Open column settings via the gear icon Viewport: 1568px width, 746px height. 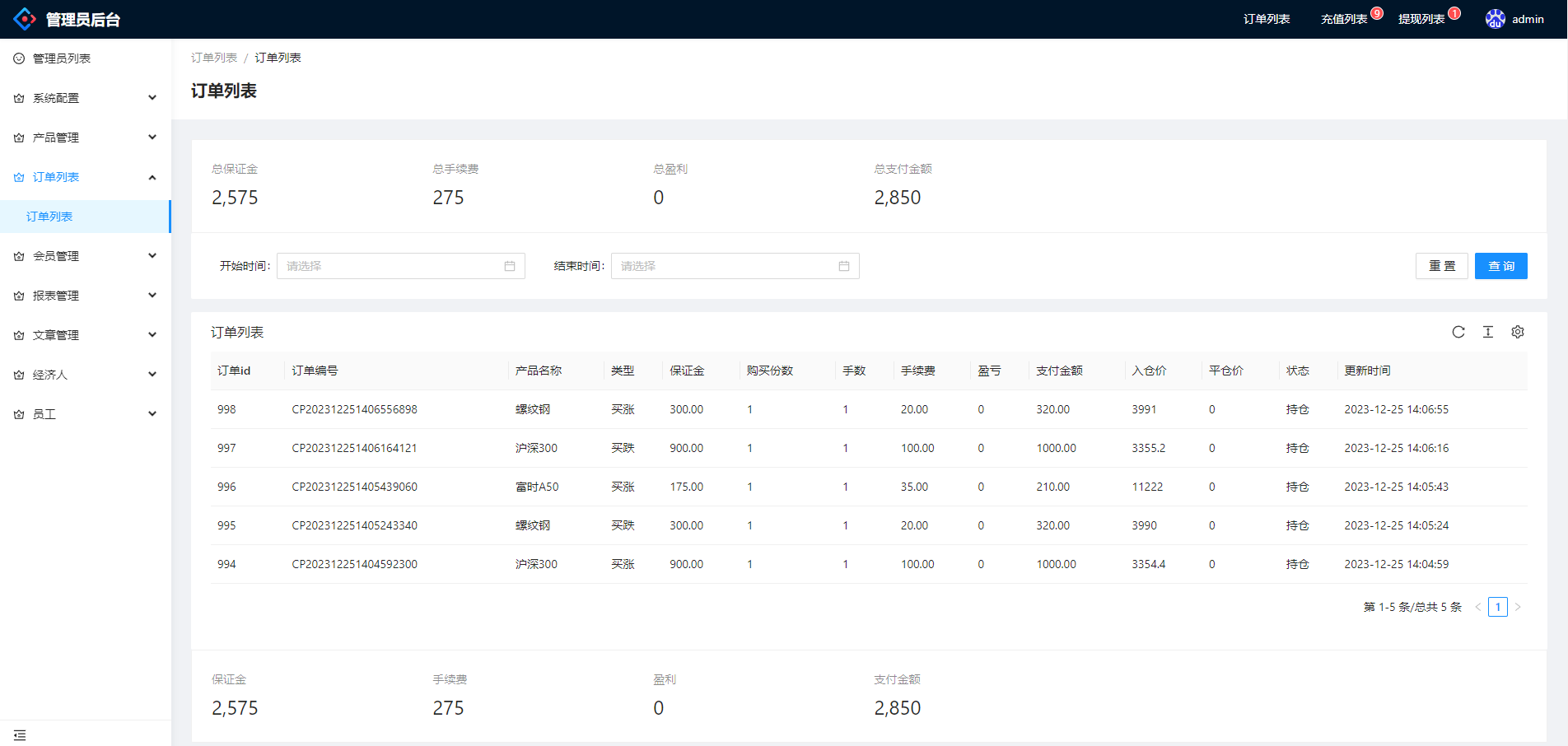pyautogui.click(x=1518, y=332)
